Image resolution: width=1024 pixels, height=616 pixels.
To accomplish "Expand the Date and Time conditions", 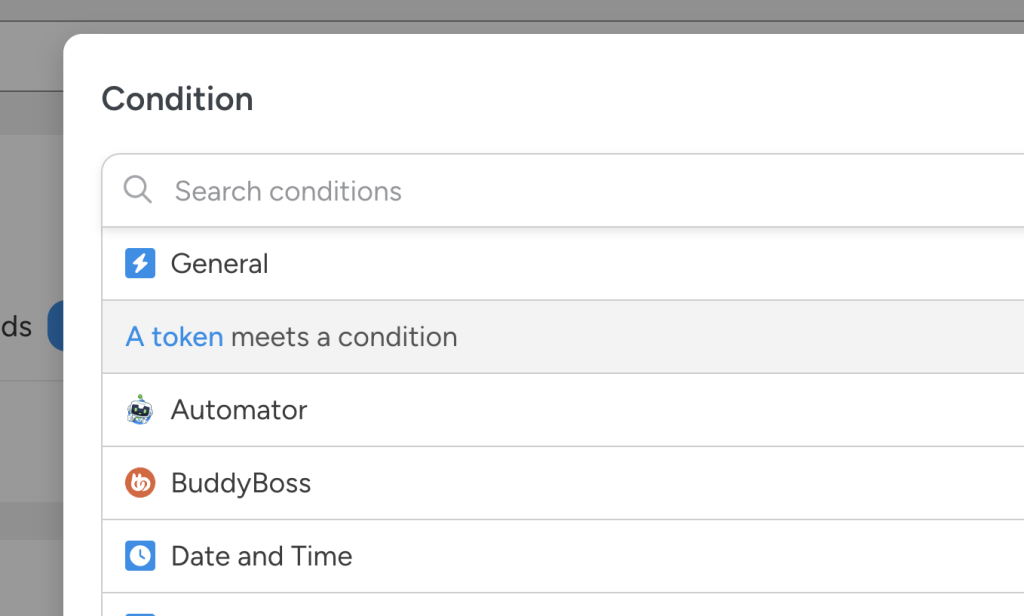I will 262,556.
